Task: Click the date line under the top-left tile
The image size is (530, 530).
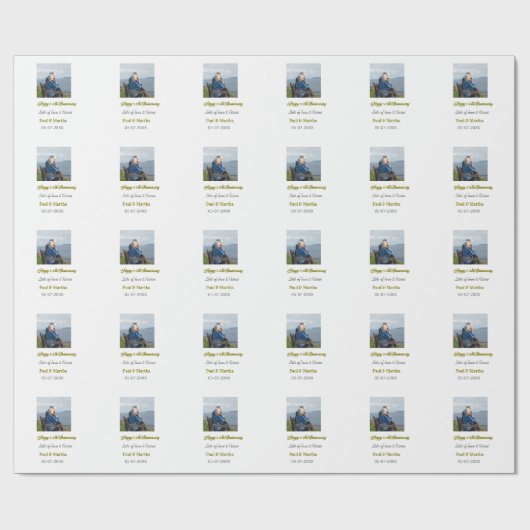Action: tap(52, 128)
